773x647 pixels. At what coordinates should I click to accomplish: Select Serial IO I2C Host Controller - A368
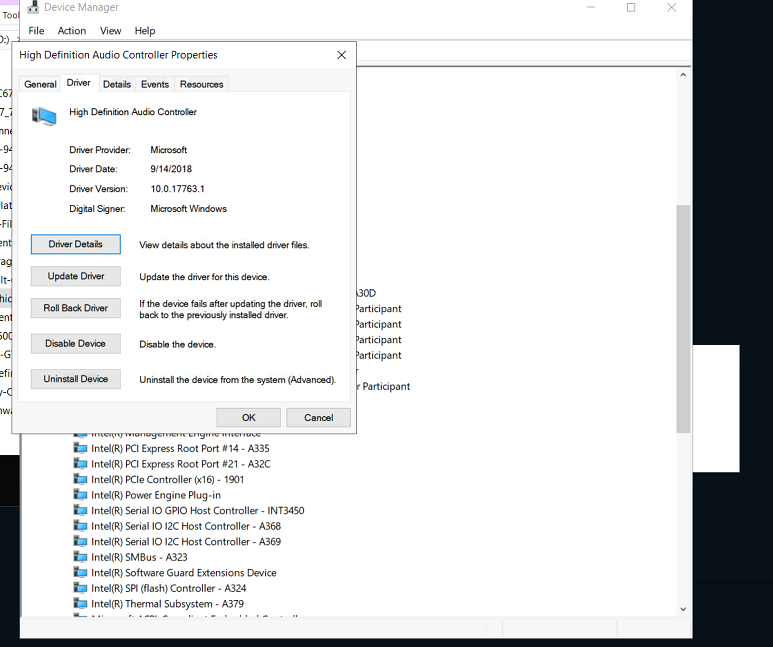click(186, 526)
